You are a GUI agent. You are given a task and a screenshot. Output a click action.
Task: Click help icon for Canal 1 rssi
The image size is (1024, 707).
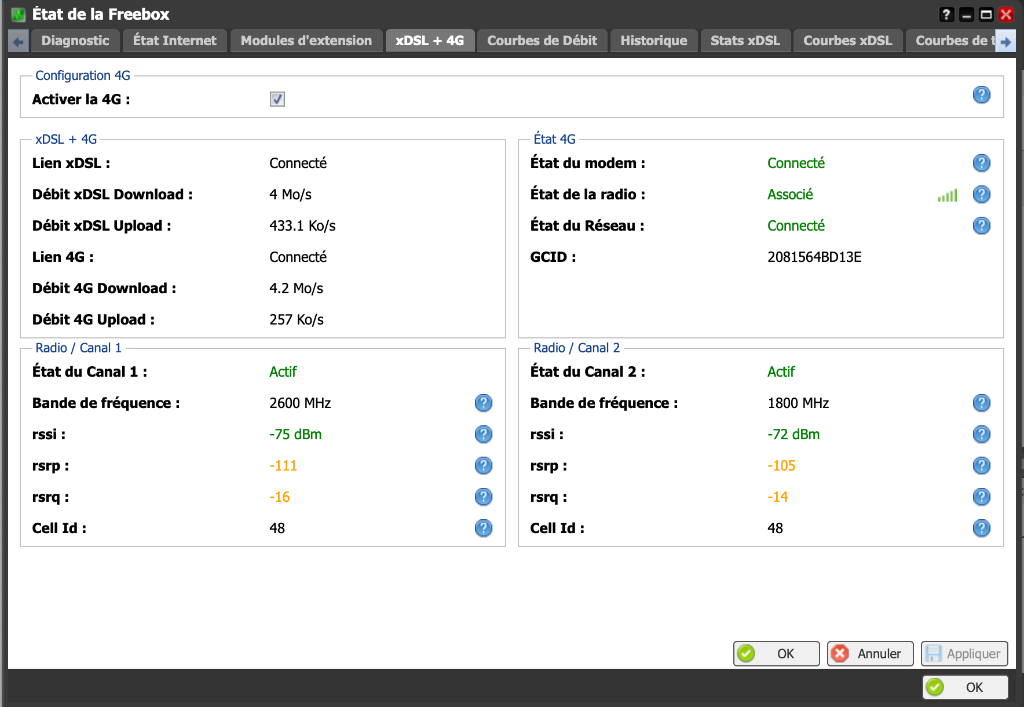[483, 434]
